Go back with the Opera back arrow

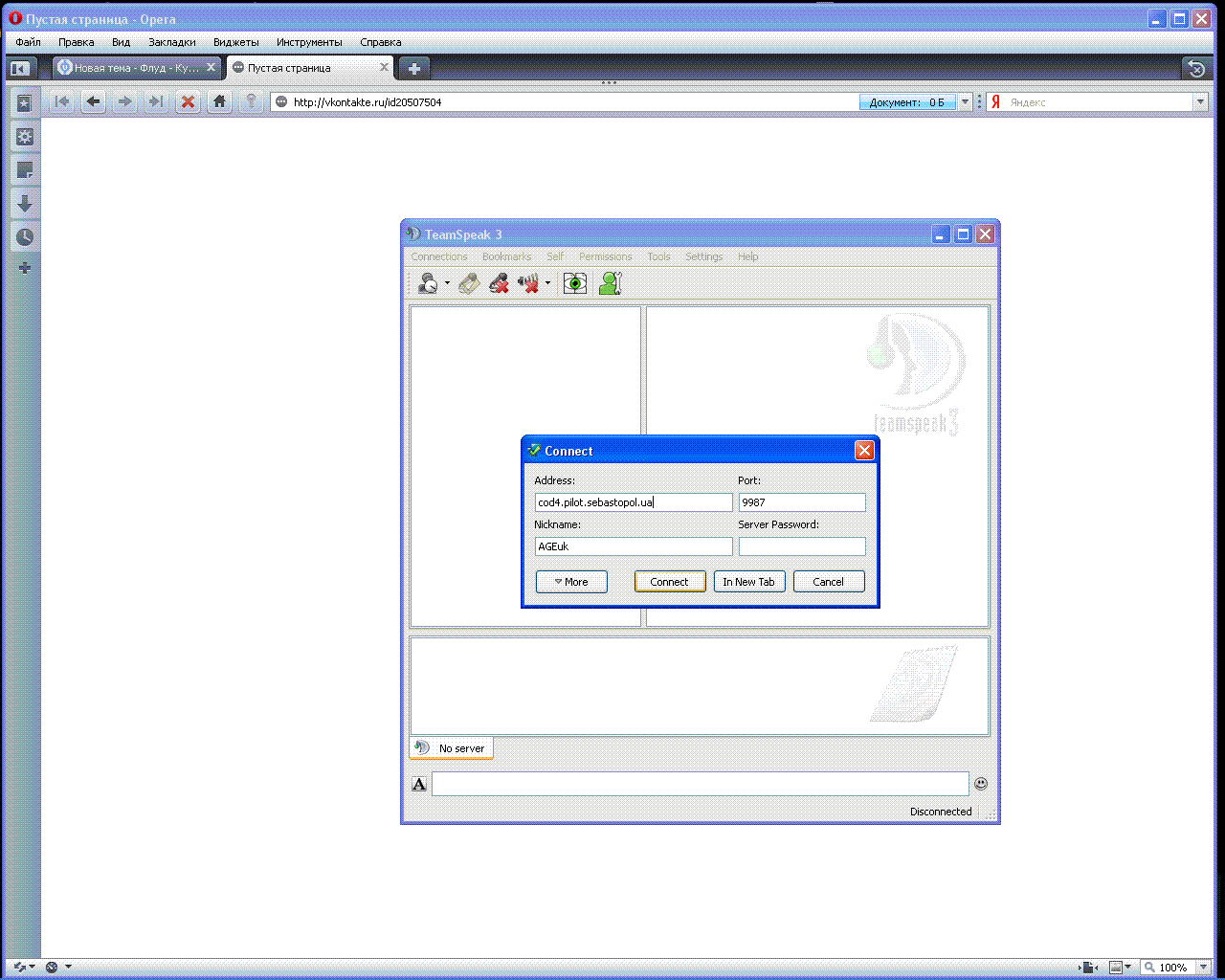point(93,101)
